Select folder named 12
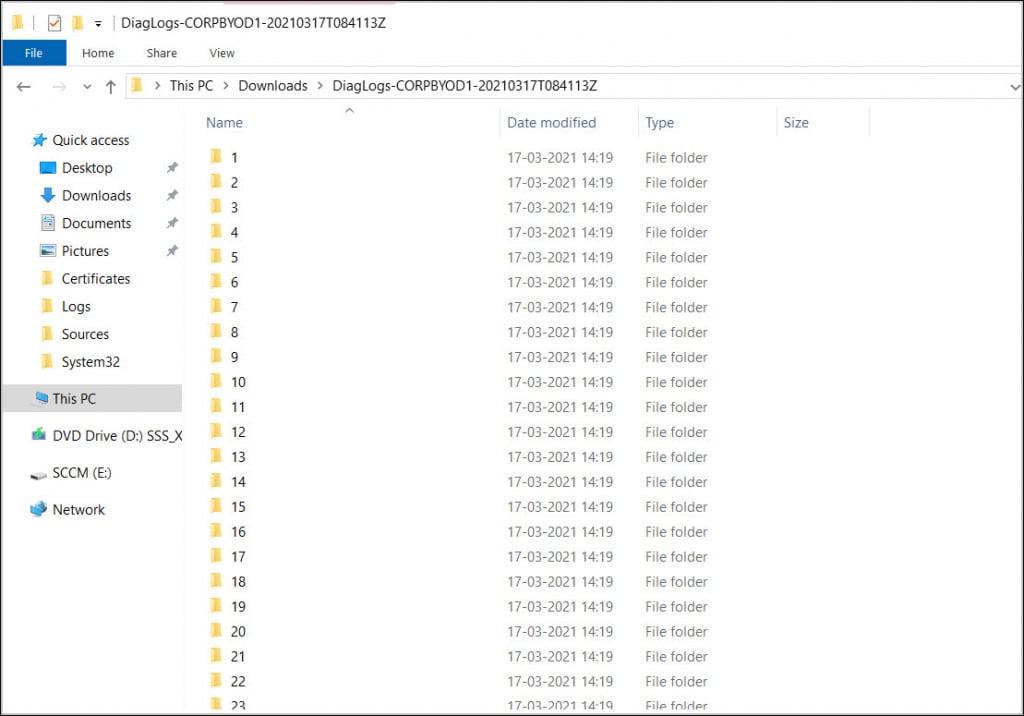This screenshot has height=716, width=1024. [x=238, y=432]
